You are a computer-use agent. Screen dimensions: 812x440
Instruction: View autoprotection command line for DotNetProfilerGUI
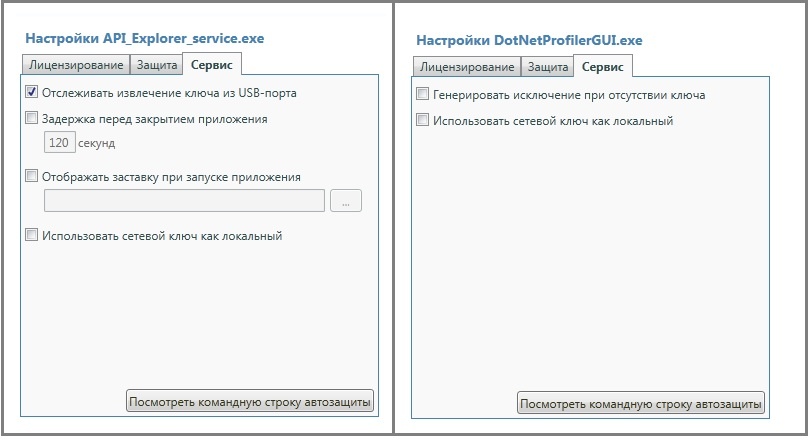[x=640, y=404]
